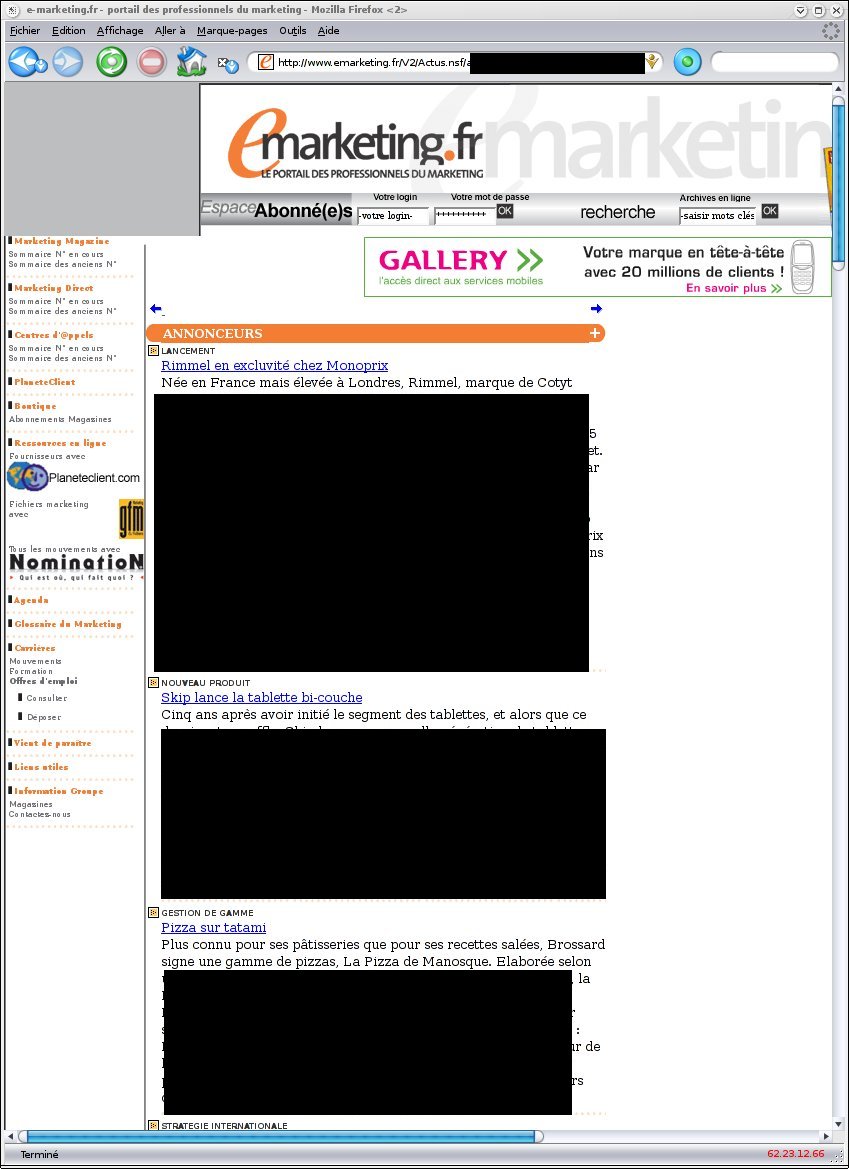Click the green Go button beside address bar
Viewport: 849px width, 1169px height.
point(687,62)
